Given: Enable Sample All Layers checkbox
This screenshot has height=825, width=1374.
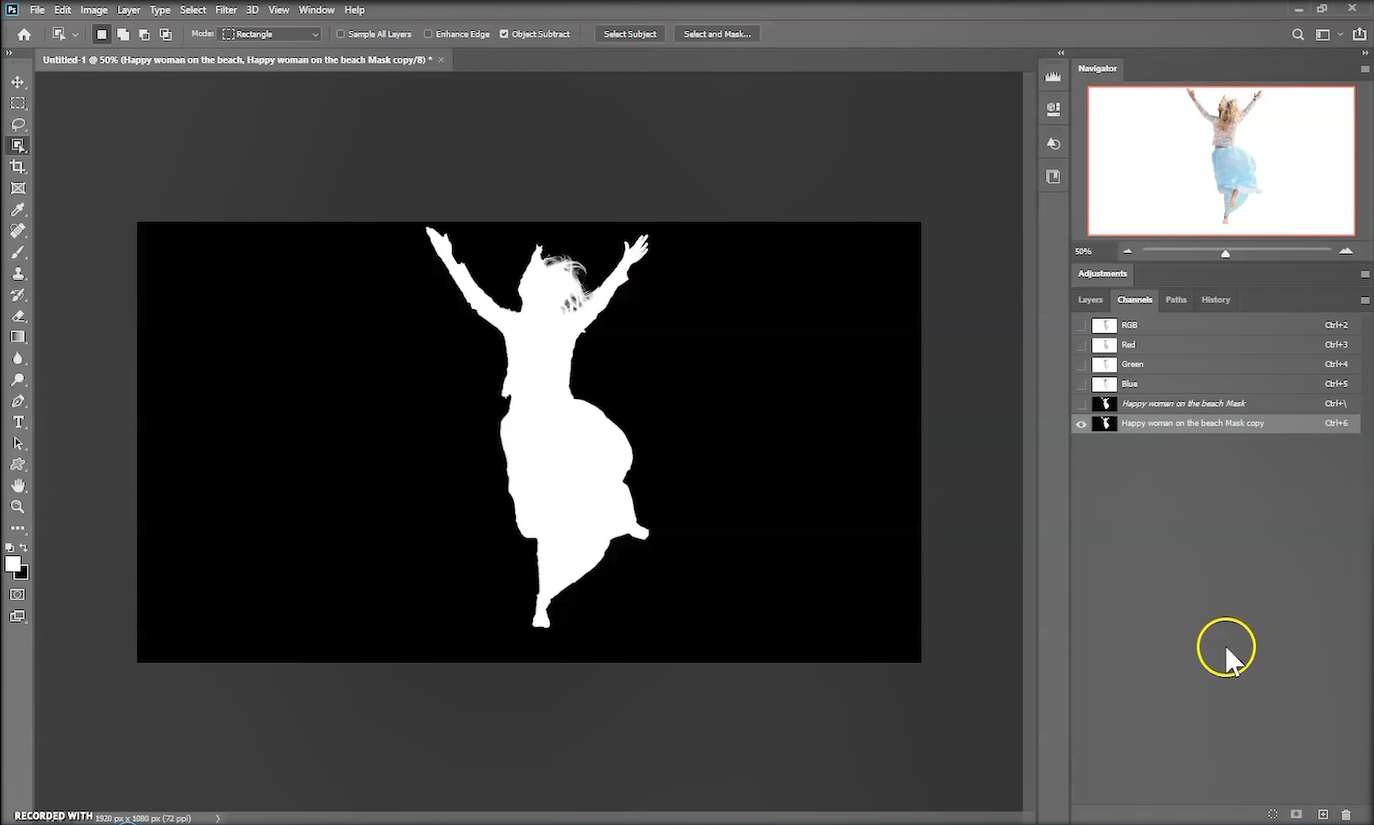Looking at the screenshot, I should pyautogui.click(x=341, y=34).
